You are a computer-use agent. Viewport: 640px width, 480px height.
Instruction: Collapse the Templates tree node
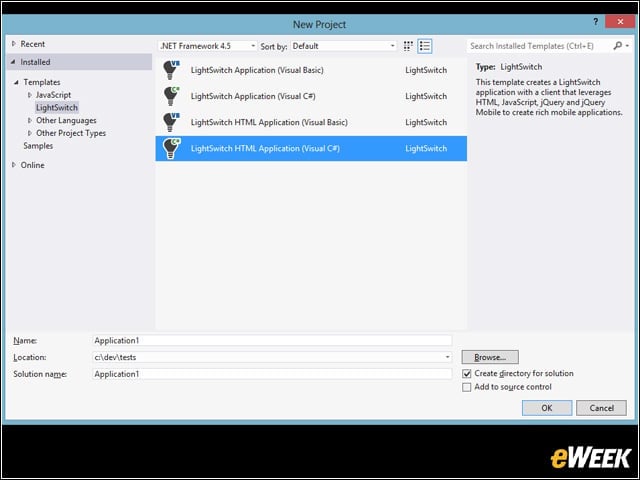(x=16, y=82)
